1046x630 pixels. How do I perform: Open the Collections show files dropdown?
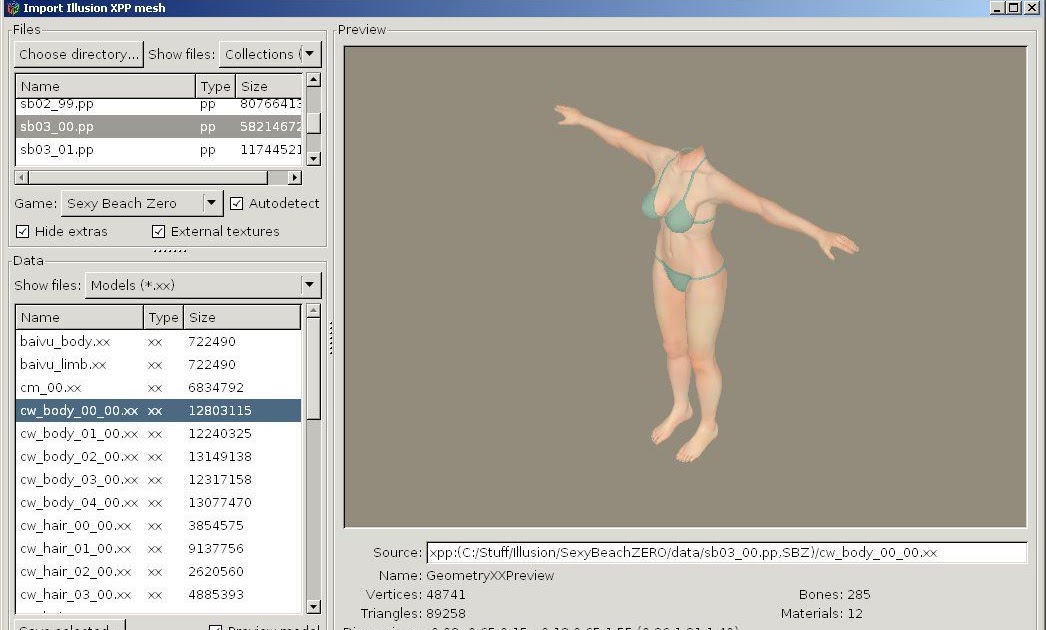click(x=270, y=54)
